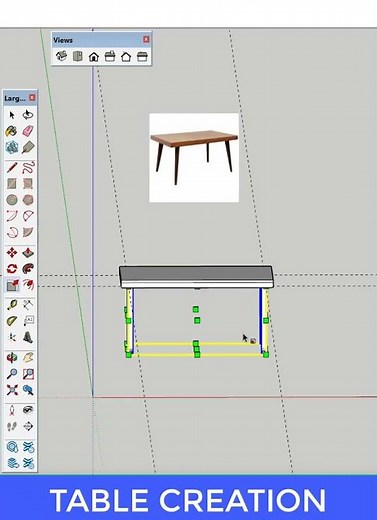The height and width of the screenshot is (520, 377).
Task: Activate the Protractor tool
Action: coord(12,321)
